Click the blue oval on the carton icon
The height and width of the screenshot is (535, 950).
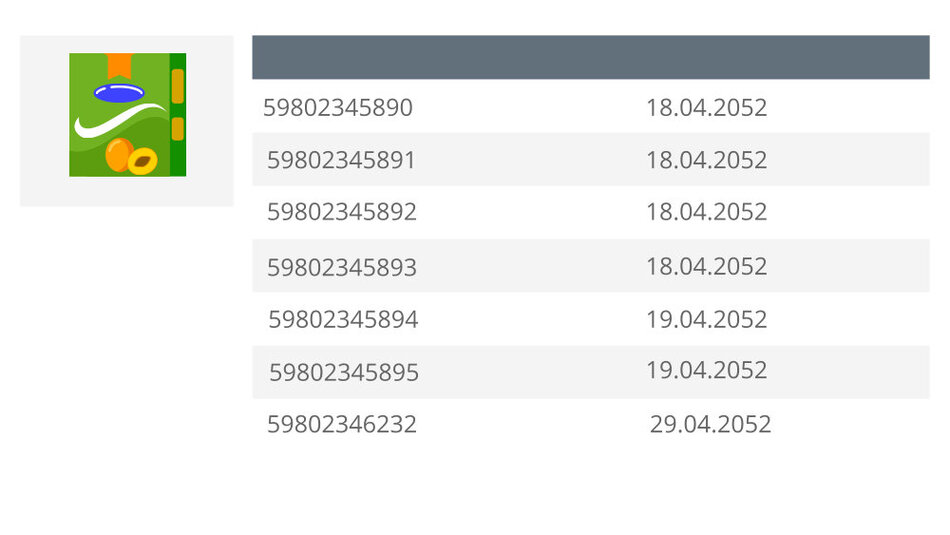pyautogui.click(x=119, y=93)
